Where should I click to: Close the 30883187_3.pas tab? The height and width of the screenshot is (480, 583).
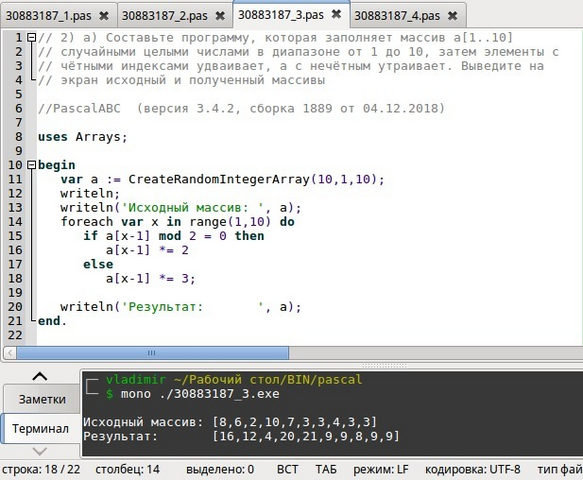coord(336,15)
